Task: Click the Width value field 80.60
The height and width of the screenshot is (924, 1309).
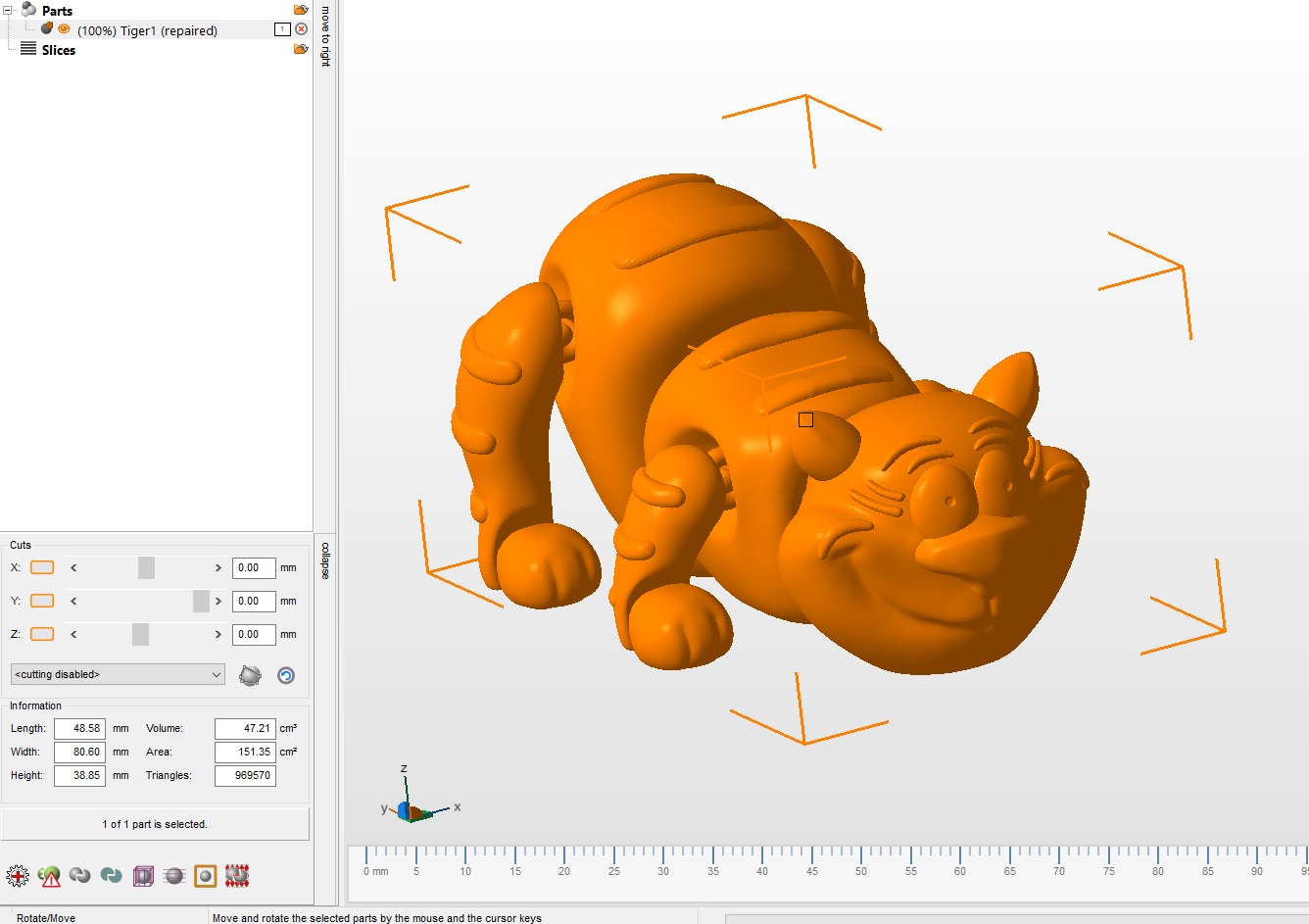Action: click(79, 752)
